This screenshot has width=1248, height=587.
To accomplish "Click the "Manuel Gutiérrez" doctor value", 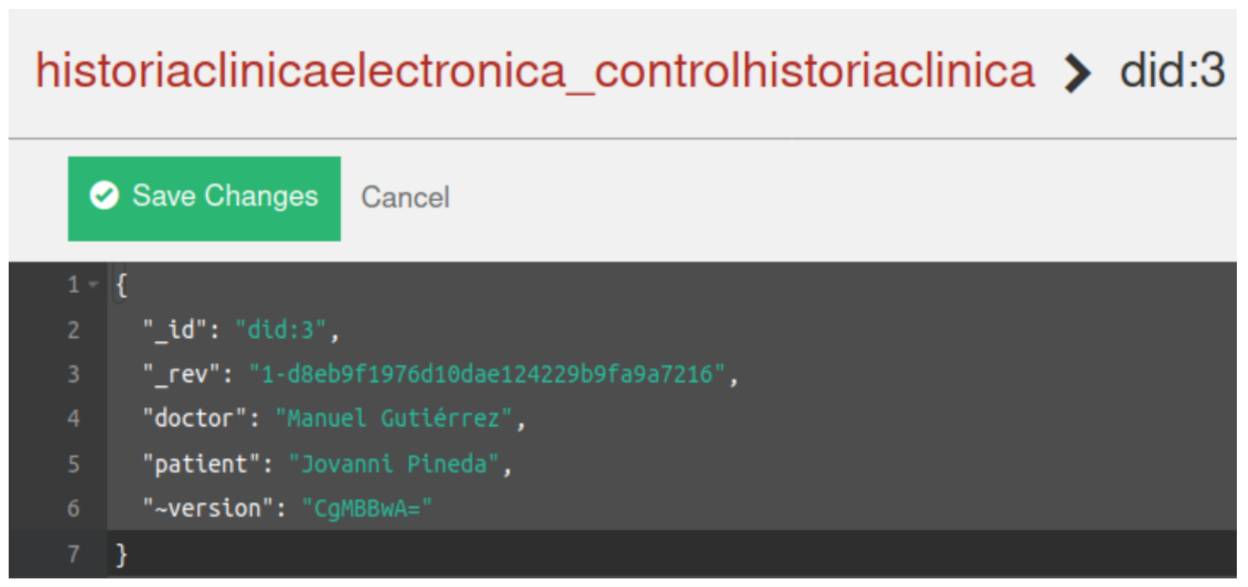I will point(393,418).
